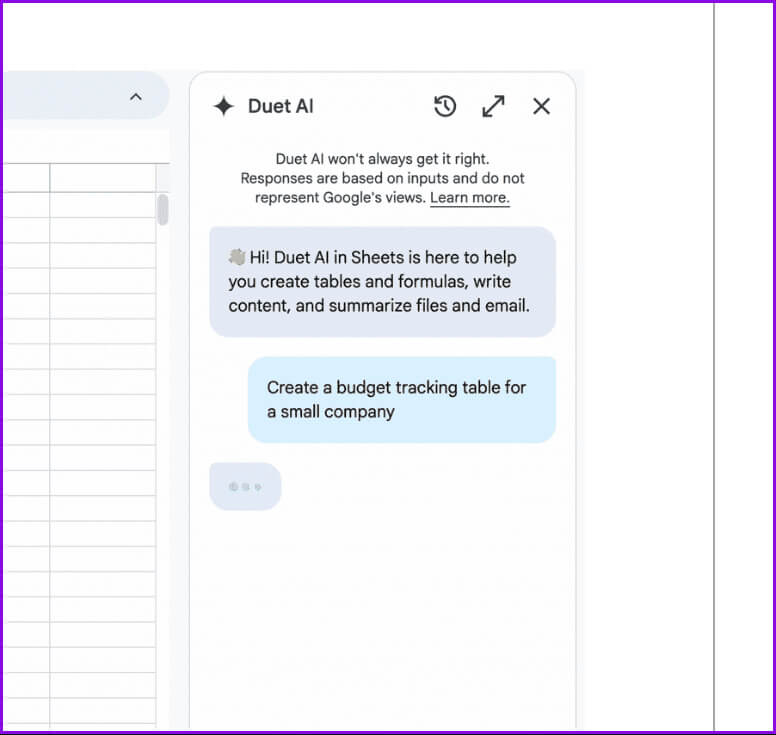Select the 'Create a budget tracking table' message
Screen dimensions: 776x735
point(402,399)
